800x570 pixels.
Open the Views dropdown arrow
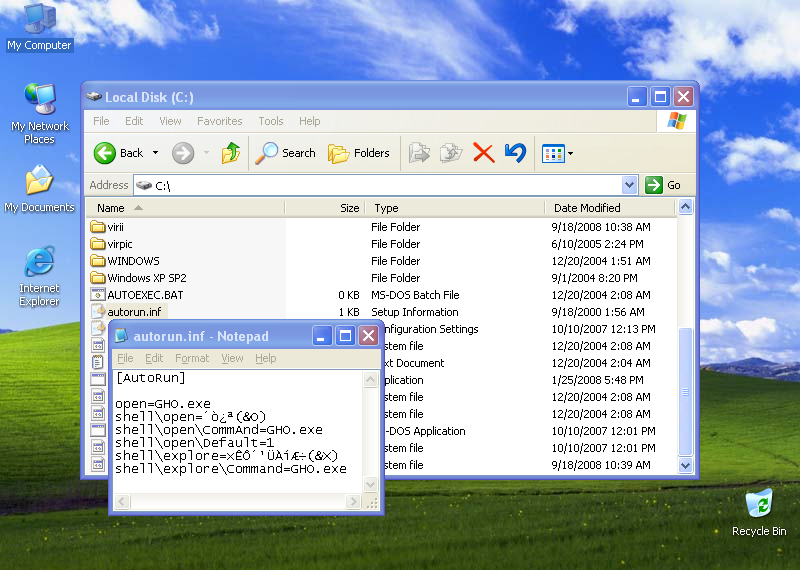pyautogui.click(x=570, y=153)
